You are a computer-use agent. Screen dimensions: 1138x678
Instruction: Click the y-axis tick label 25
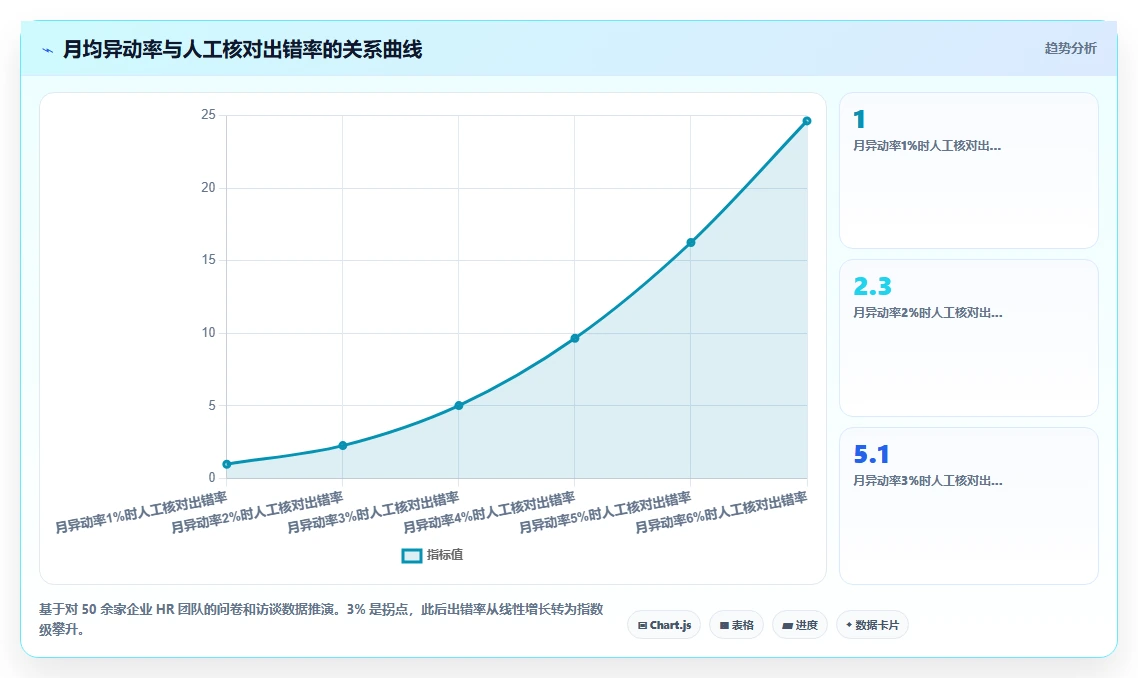[208, 115]
